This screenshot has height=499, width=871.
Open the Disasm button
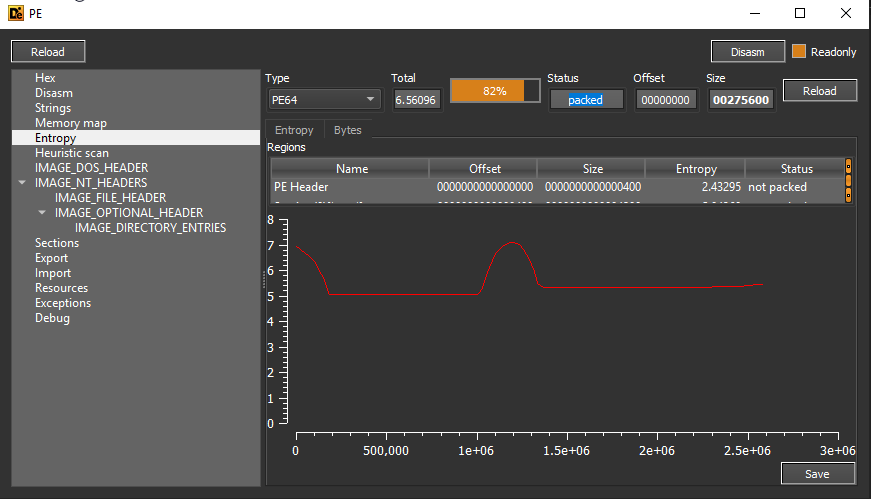tap(748, 52)
